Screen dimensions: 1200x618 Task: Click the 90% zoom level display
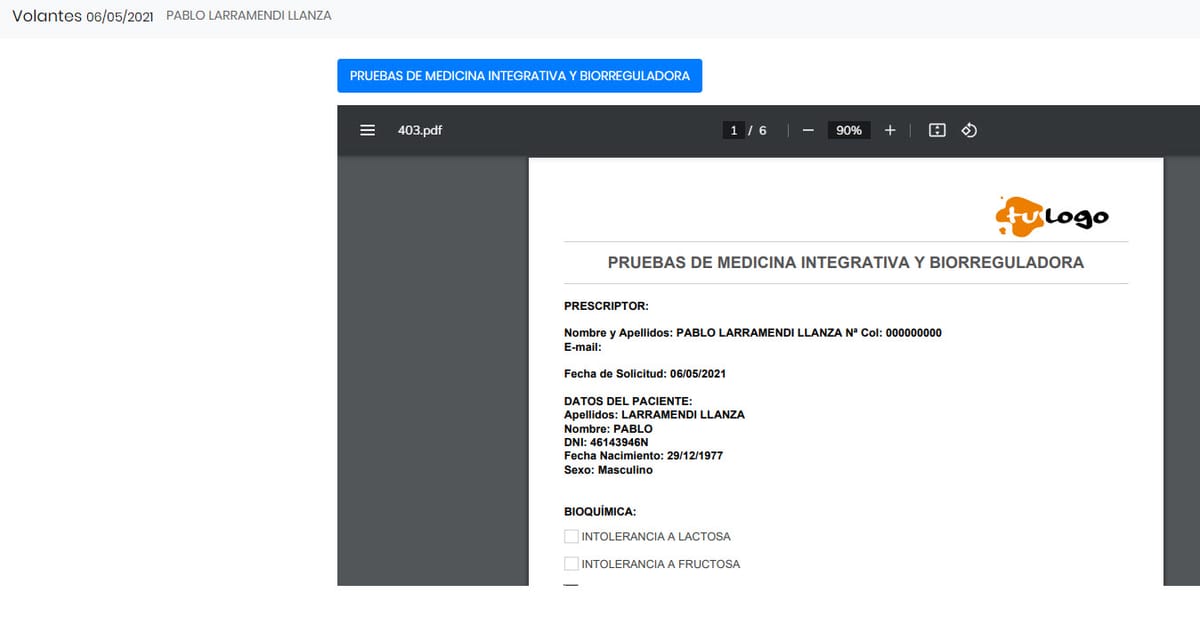point(848,130)
